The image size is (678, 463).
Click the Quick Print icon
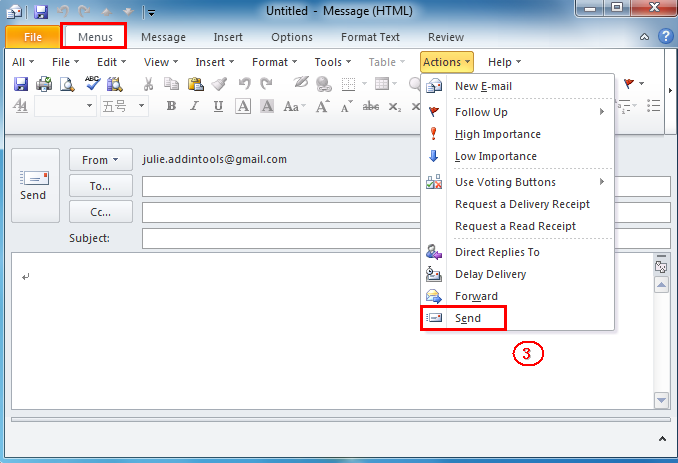[x=44, y=83]
